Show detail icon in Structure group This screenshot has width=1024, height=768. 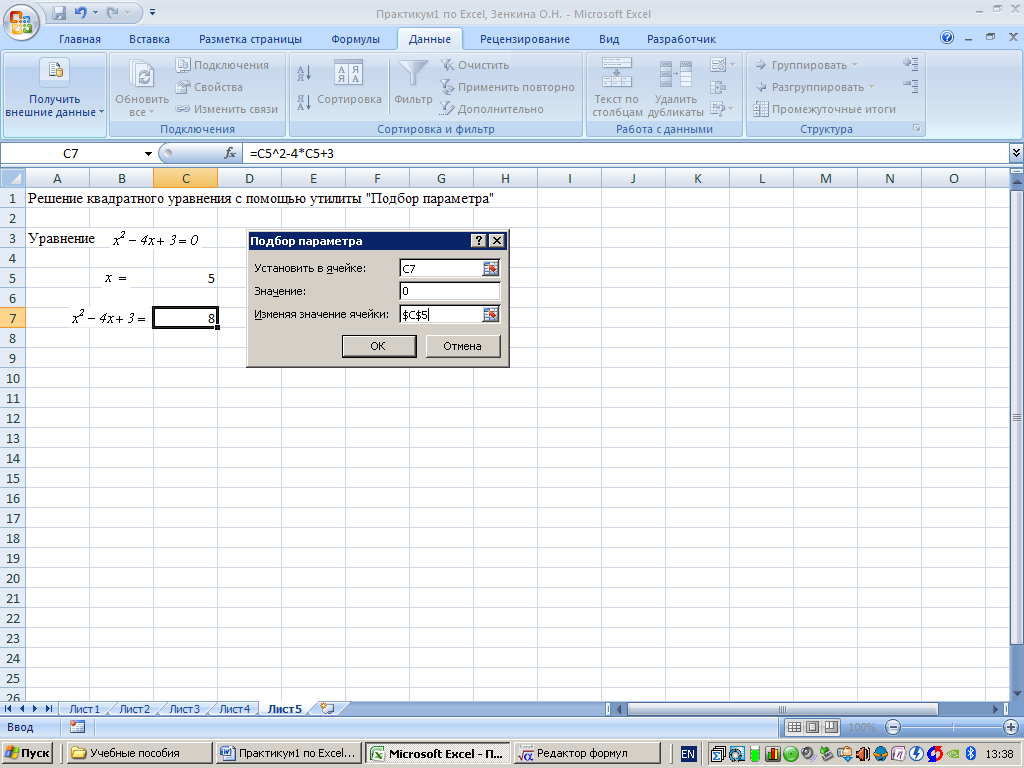911,64
